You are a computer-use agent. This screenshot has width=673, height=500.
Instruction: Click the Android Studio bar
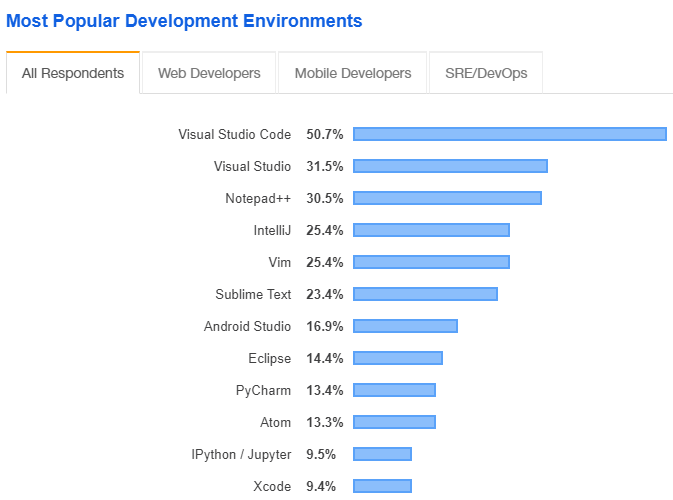tap(405, 326)
